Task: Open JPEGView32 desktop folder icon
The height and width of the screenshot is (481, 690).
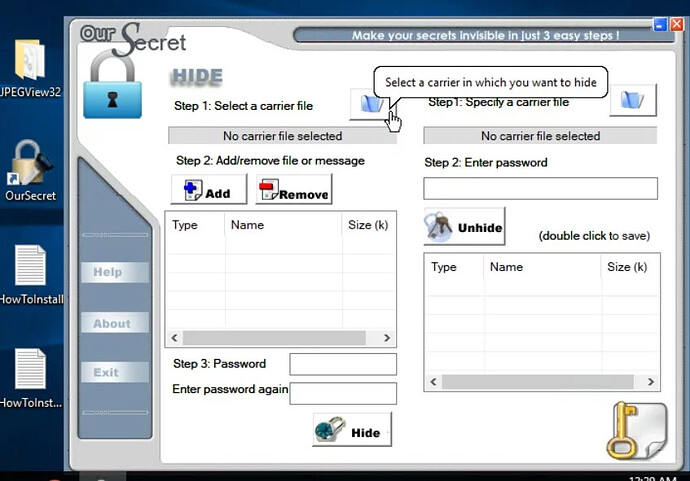Action: (30, 65)
